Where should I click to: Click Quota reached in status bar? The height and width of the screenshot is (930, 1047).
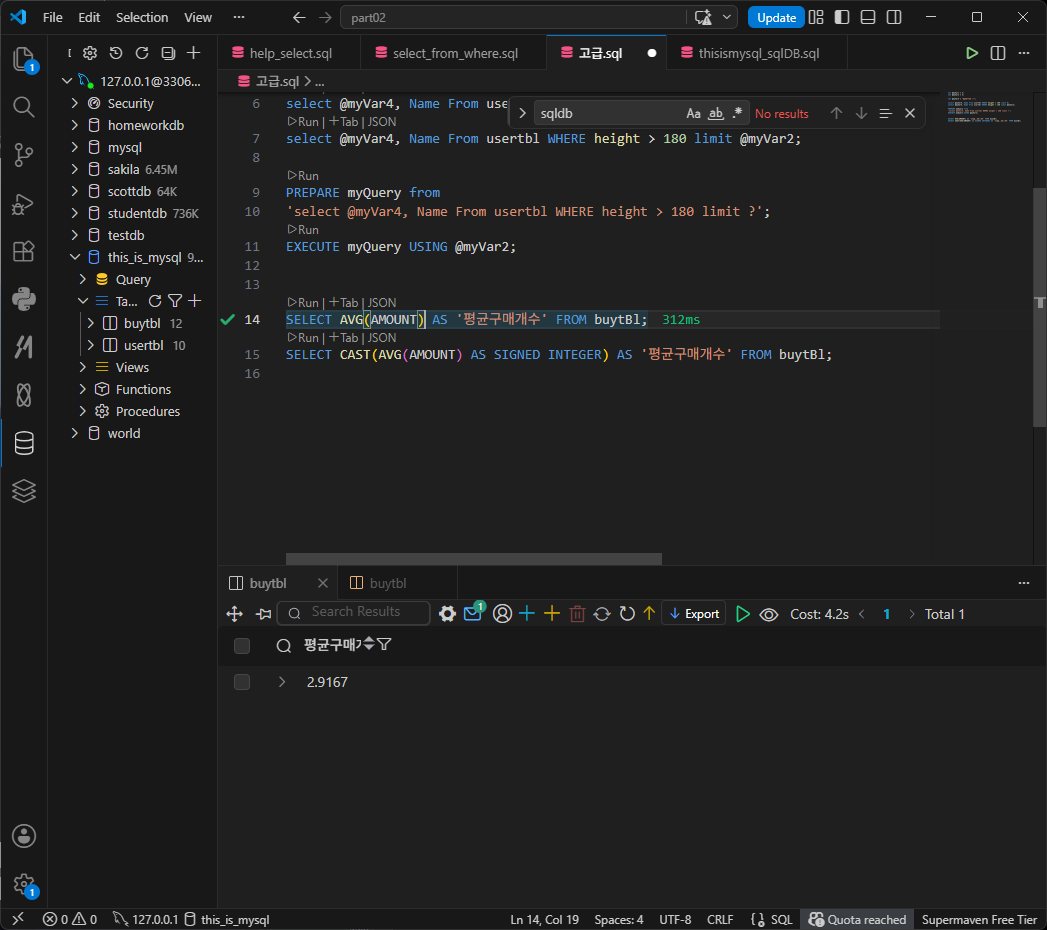[857, 919]
